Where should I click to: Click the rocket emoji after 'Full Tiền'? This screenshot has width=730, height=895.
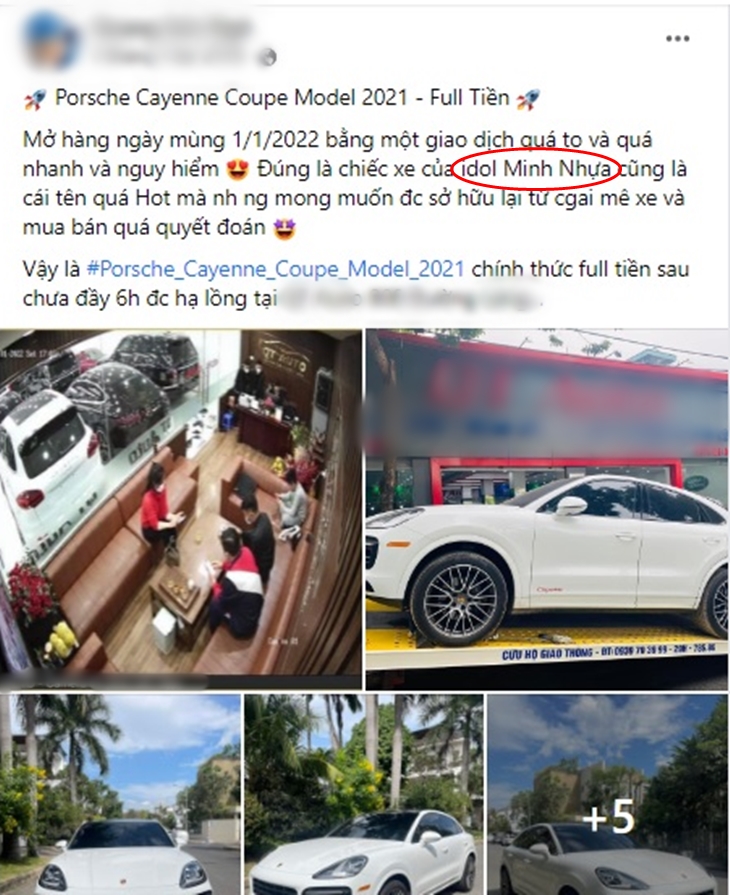tap(527, 99)
